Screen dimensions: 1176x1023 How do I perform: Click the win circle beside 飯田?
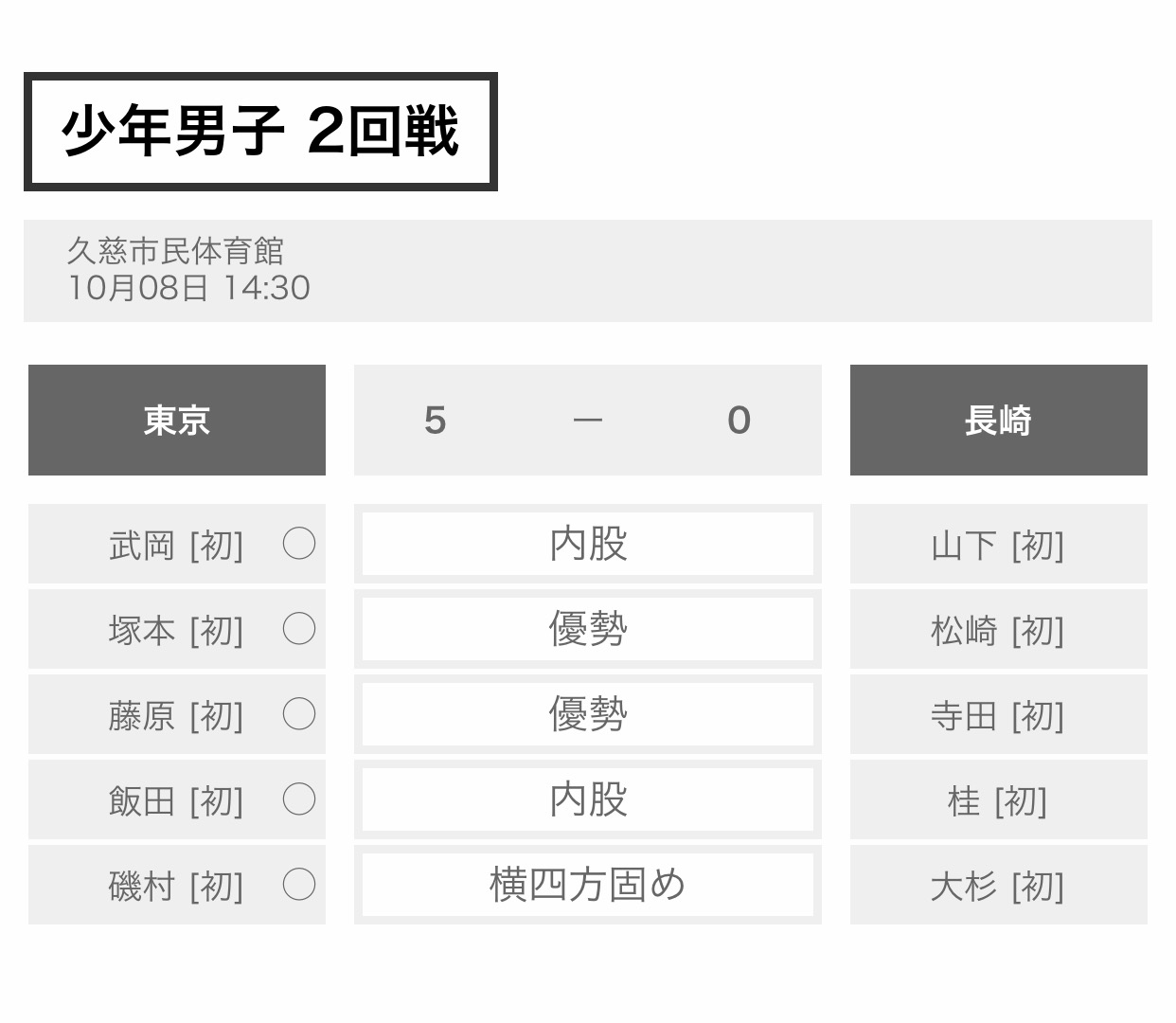298,799
